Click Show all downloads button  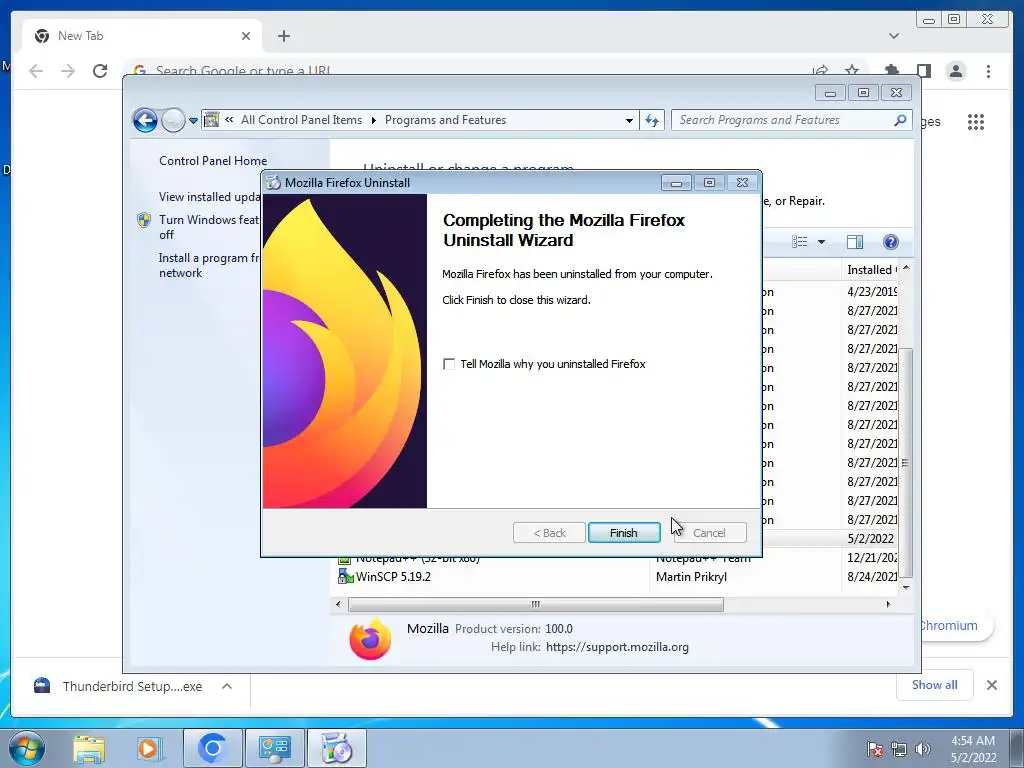[935, 685]
